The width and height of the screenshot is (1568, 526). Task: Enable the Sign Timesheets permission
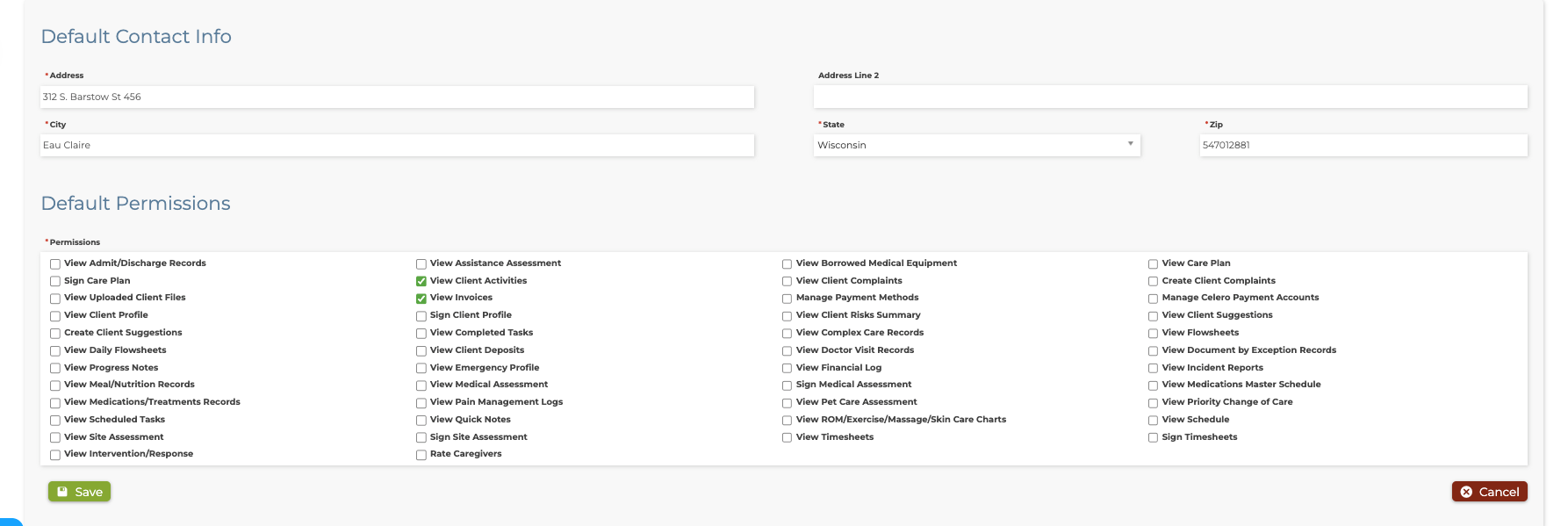coord(1154,437)
